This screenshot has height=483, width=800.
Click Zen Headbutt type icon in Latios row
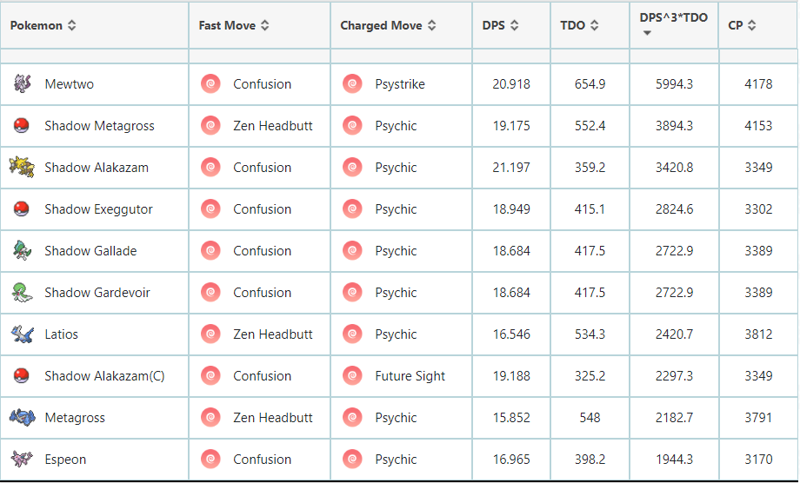(210, 334)
